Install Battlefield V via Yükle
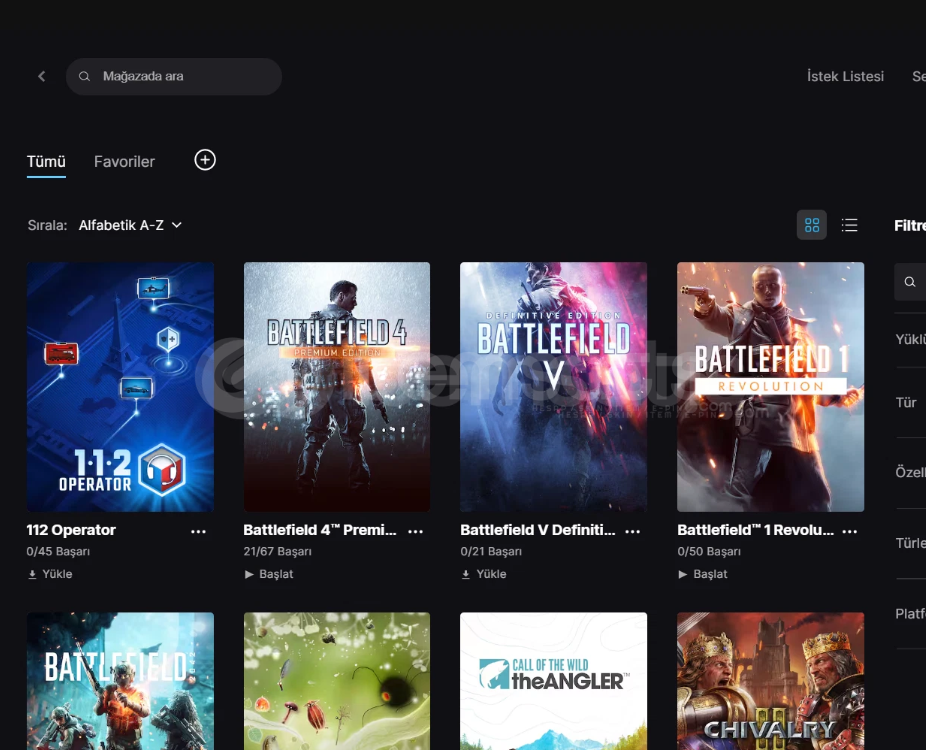This screenshot has height=750, width=926. tap(484, 574)
